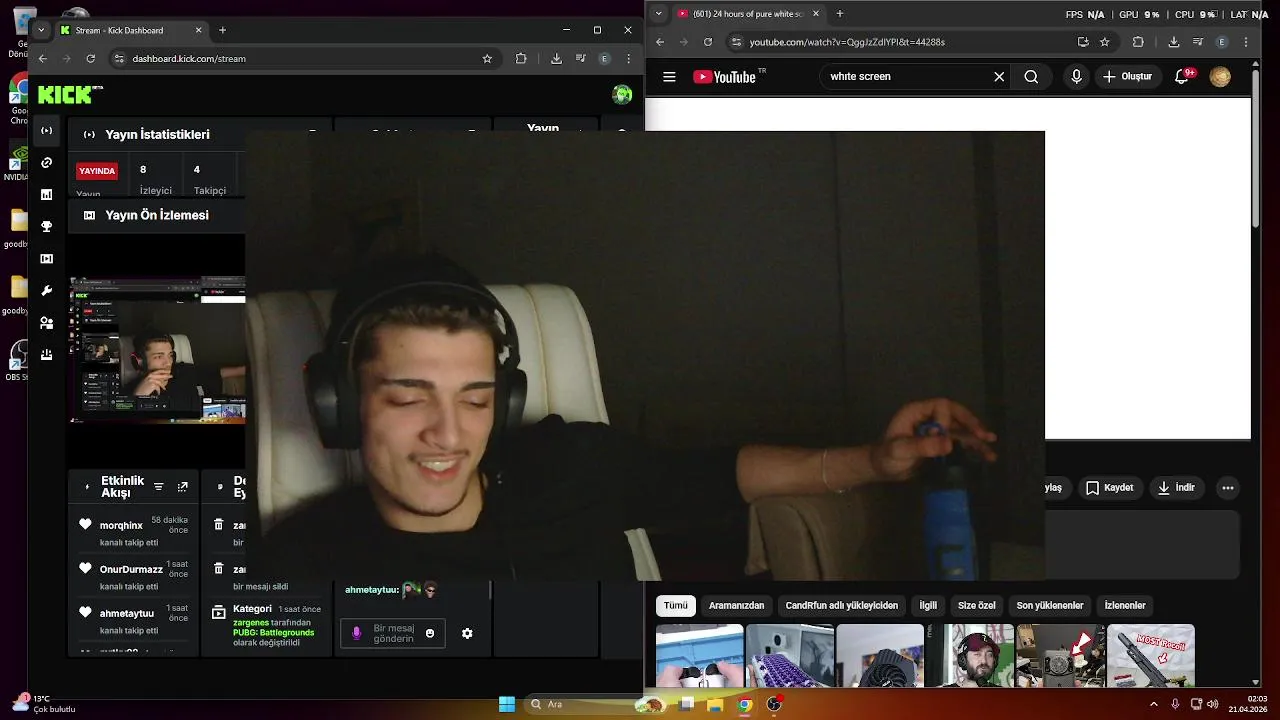Image resolution: width=1280 pixels, height=720 pixels.
Task: Start YouTube voice search with microphone
Action: 1076,77
